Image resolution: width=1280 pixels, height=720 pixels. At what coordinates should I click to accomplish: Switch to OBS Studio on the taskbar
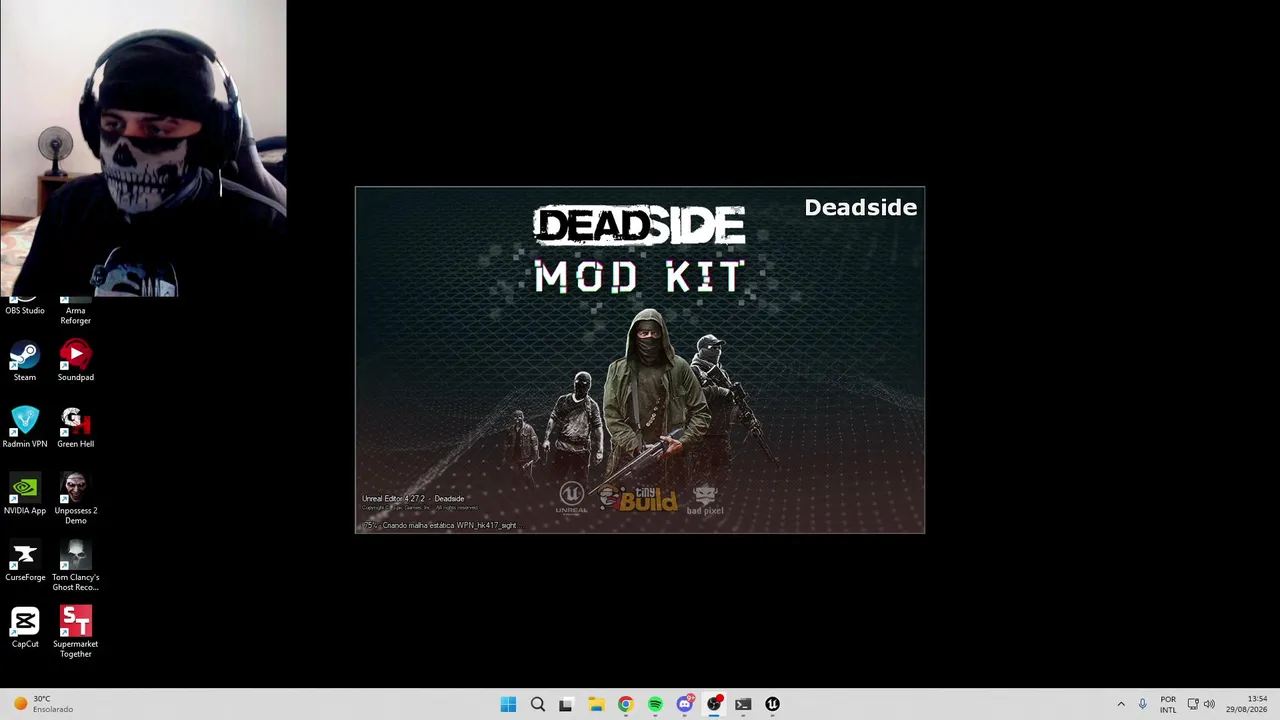point(714,704)
